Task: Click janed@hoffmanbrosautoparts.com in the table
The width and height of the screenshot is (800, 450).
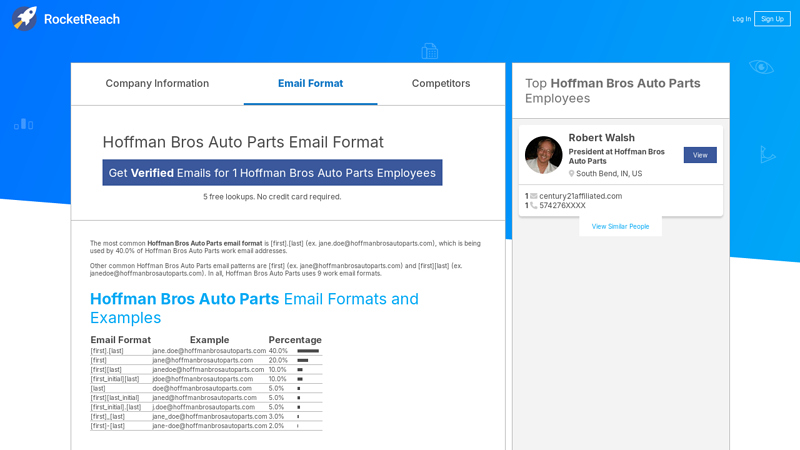Action: coord(205,397)
